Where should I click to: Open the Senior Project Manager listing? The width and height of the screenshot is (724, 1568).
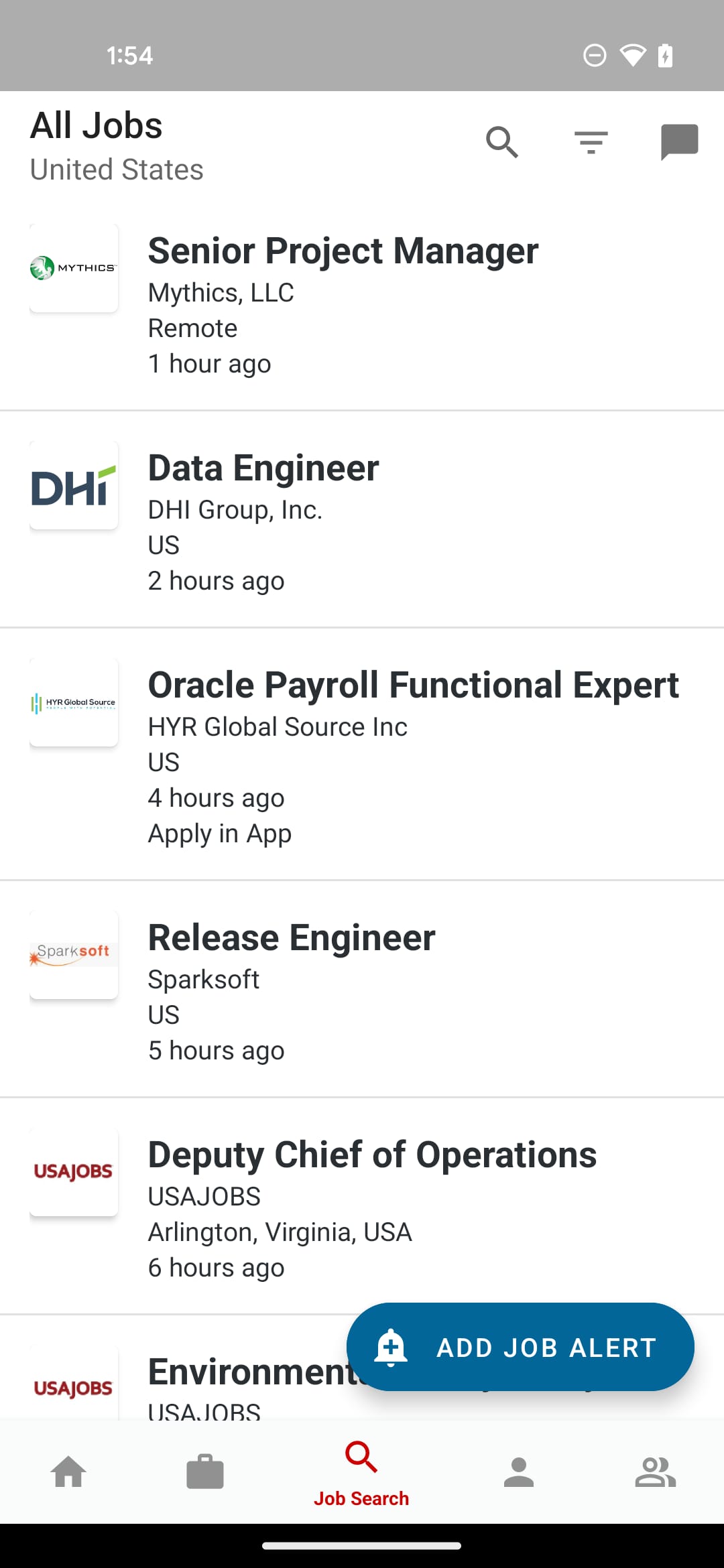click(343, 251)
